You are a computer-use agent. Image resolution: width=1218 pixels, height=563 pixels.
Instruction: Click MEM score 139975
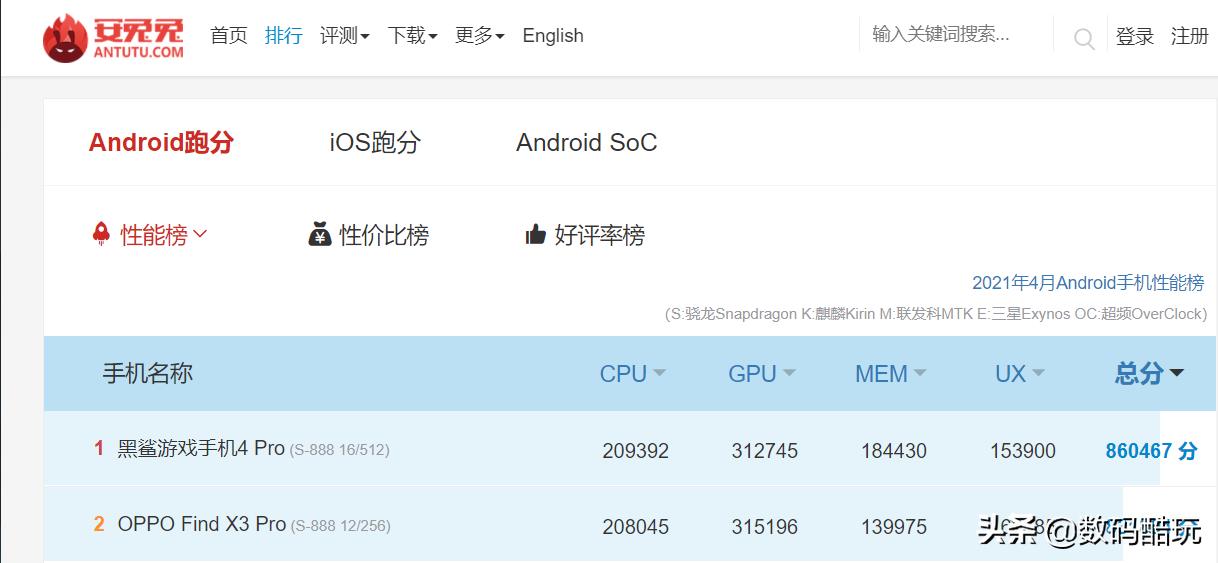(894, 527)
